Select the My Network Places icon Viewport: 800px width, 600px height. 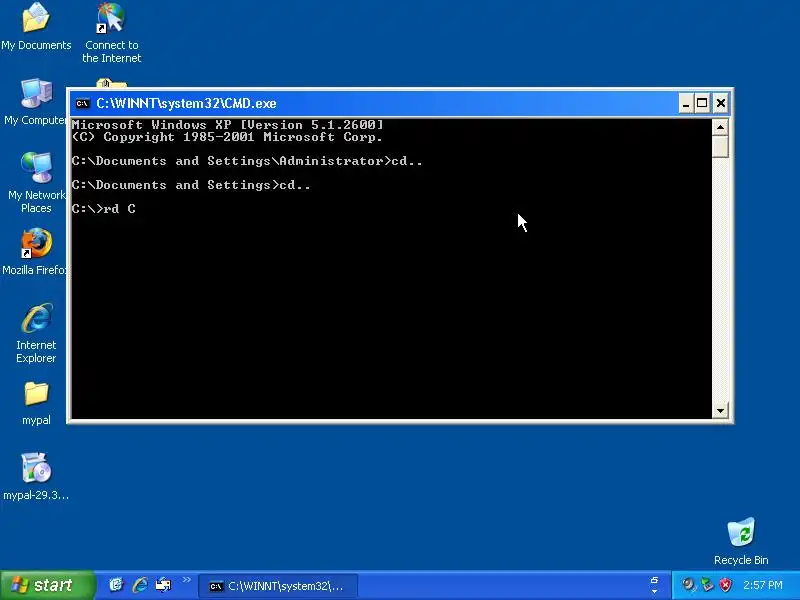tap(36, 183)
